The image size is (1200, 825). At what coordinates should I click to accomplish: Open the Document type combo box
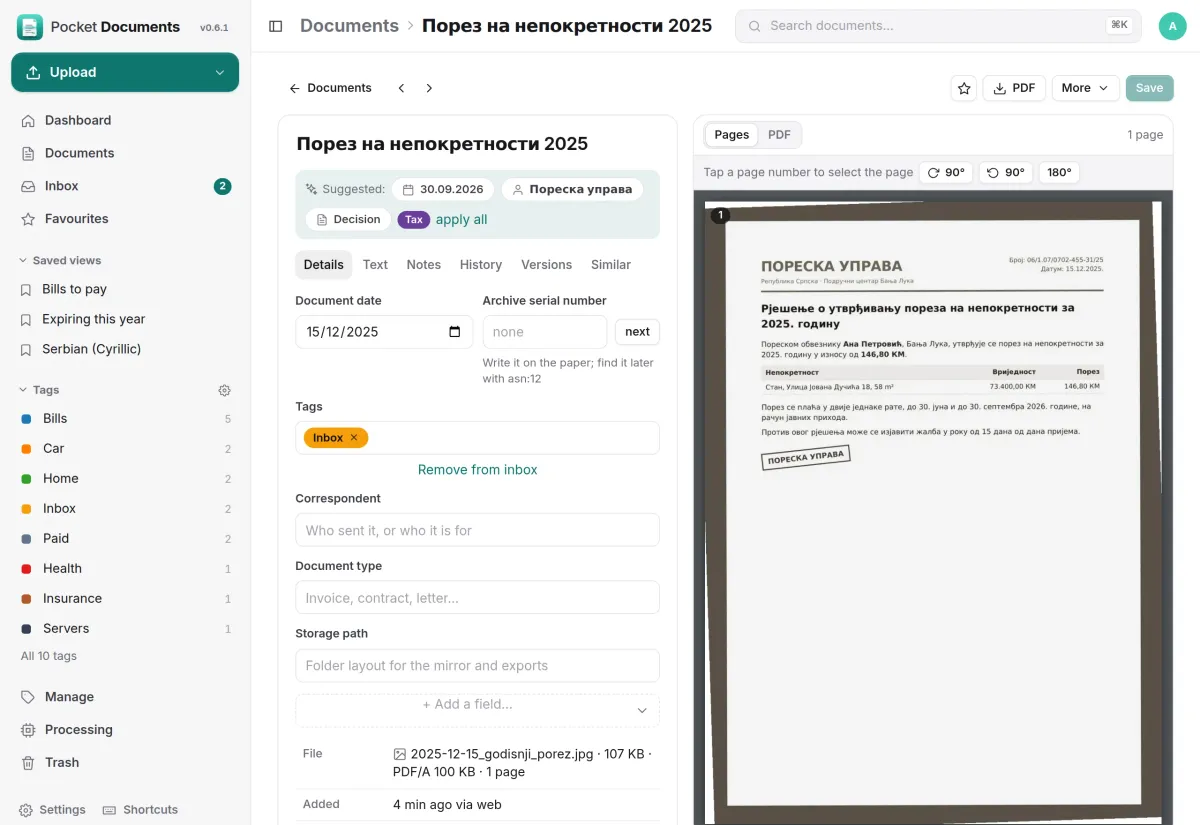coord(477,598)
